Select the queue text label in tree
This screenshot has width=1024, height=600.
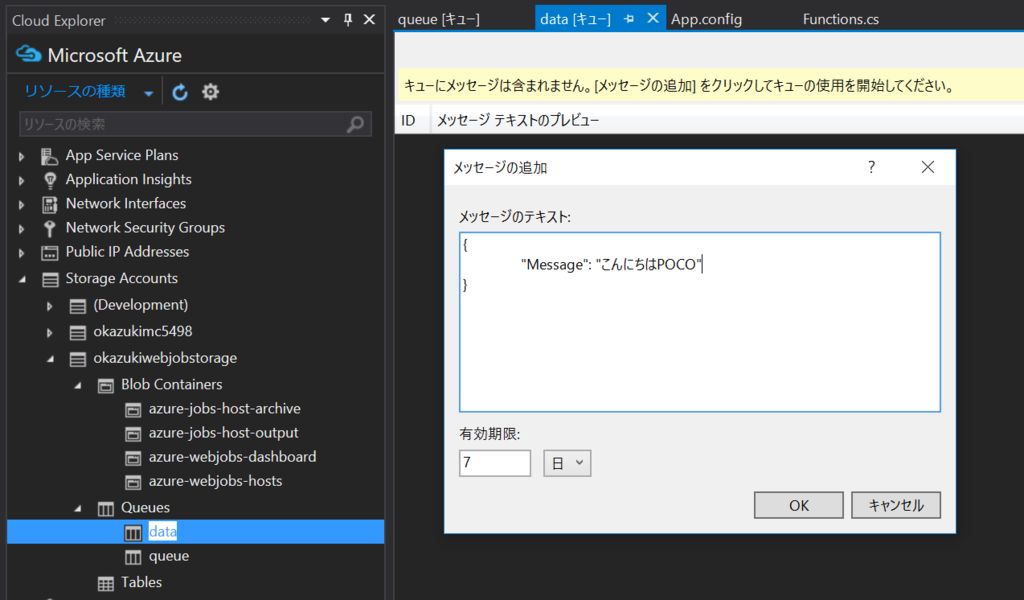tap(169, 556)
